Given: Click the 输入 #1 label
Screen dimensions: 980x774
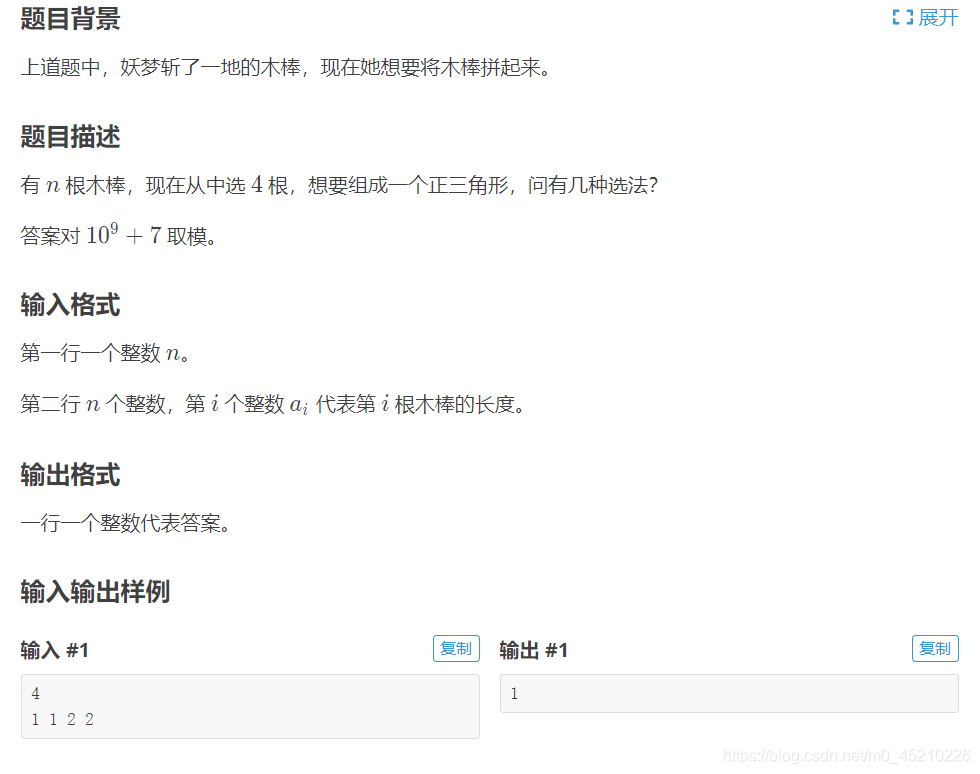Looking at the screenshot, I should pos(54,650).
